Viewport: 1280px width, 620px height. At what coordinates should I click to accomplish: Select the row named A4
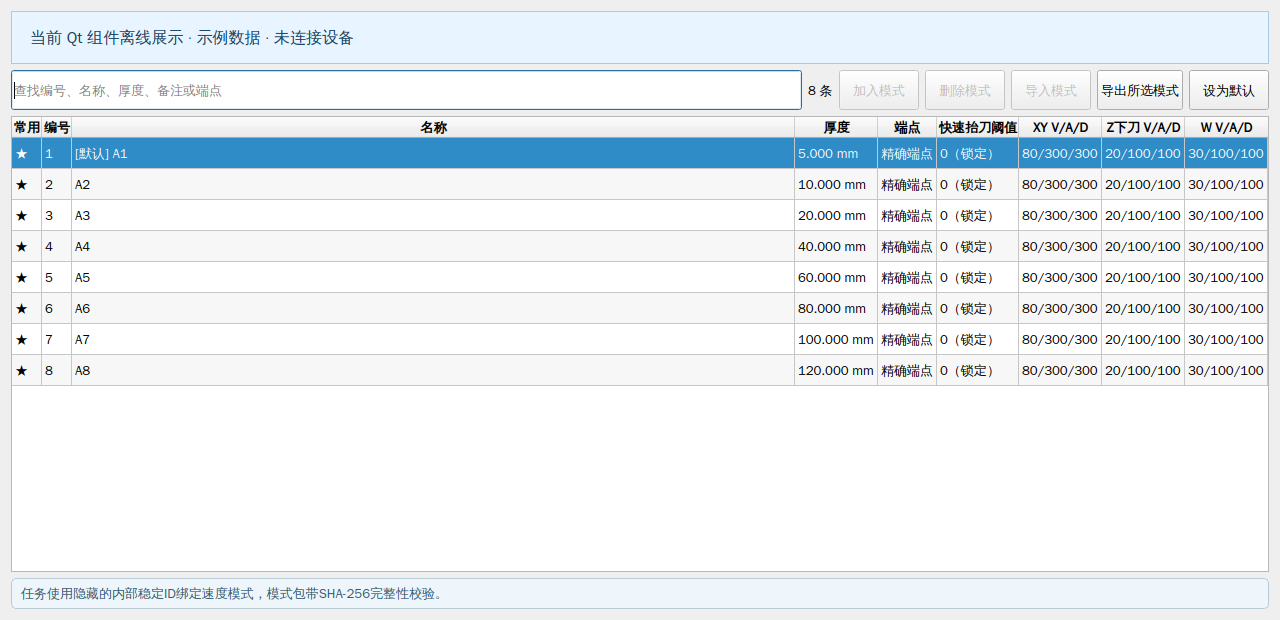(640, 247)
